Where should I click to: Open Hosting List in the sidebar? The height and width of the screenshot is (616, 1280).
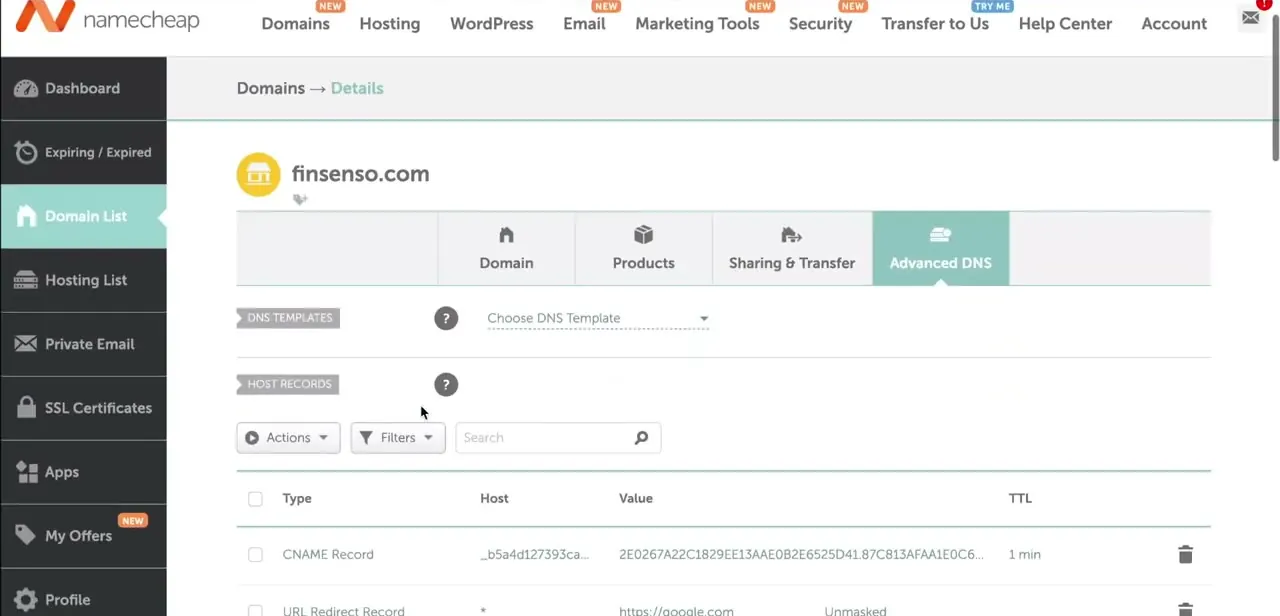[x=83, y=280]
